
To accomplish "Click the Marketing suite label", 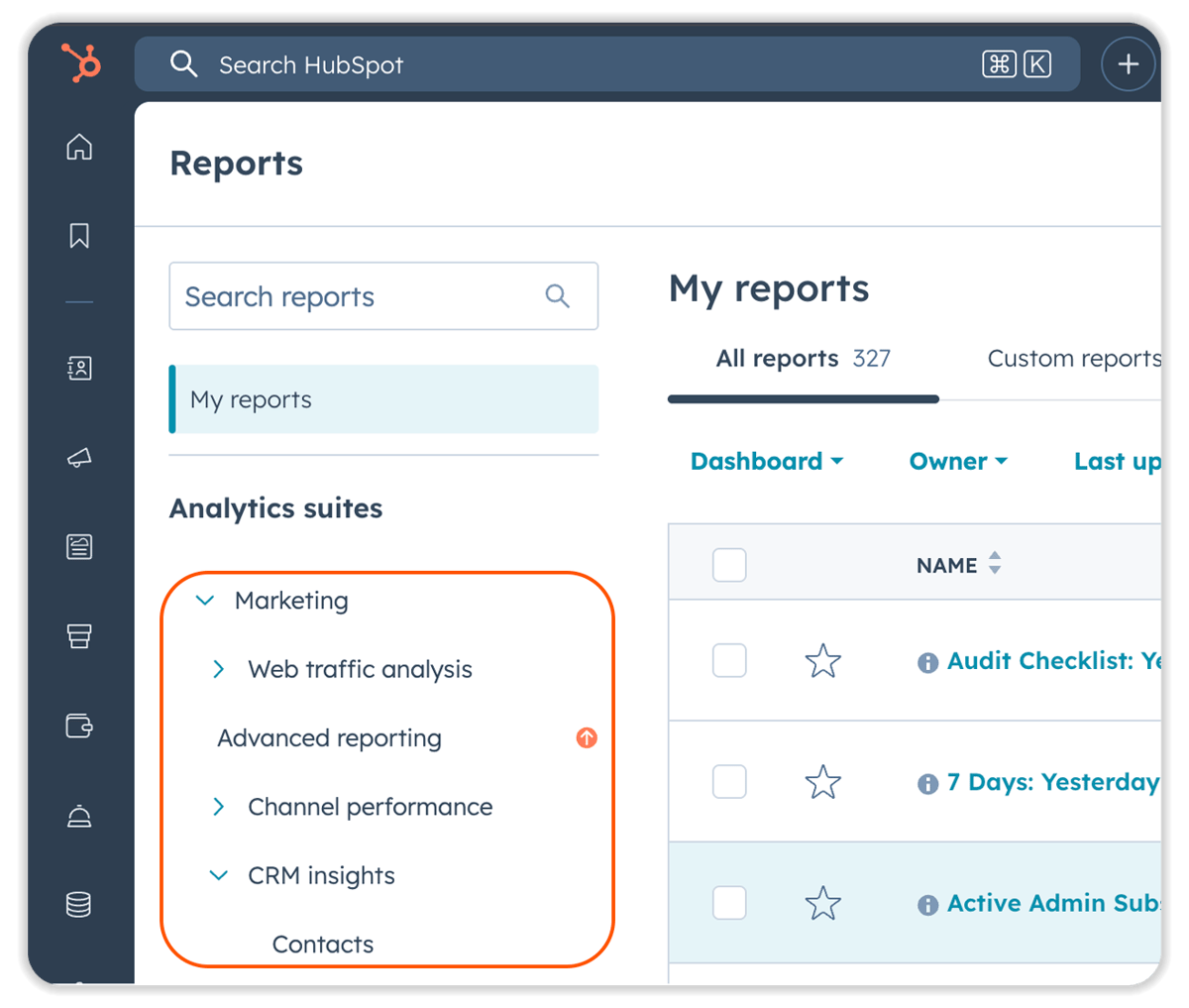I will pyautogui.click(x=291, y=601).
